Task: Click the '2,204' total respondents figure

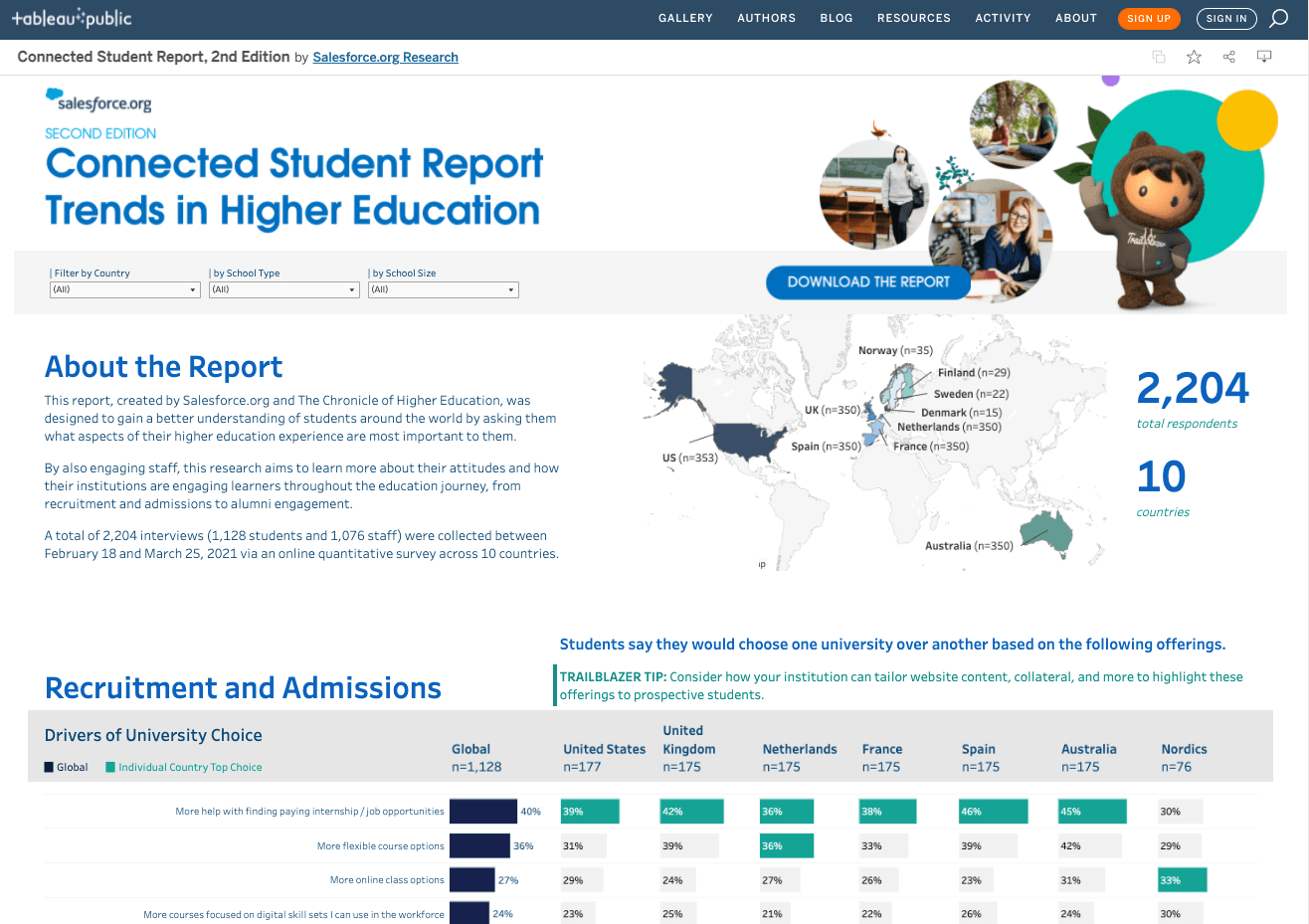Action: pyautogui.click(x=1193, y=388)
